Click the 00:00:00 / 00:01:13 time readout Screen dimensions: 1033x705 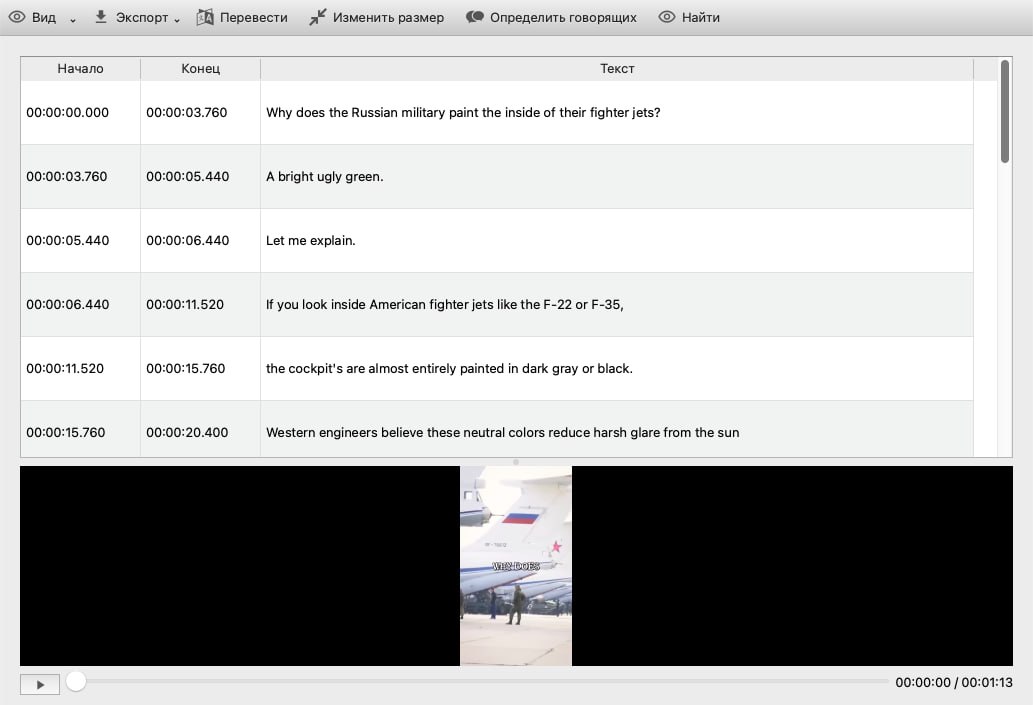tap(954, 683)
